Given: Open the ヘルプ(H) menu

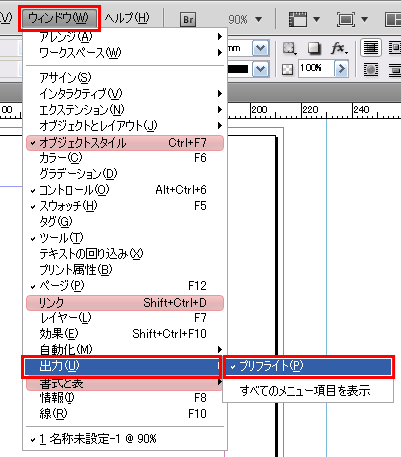Looking at the screenshot, I should click(x=127, y=18).
